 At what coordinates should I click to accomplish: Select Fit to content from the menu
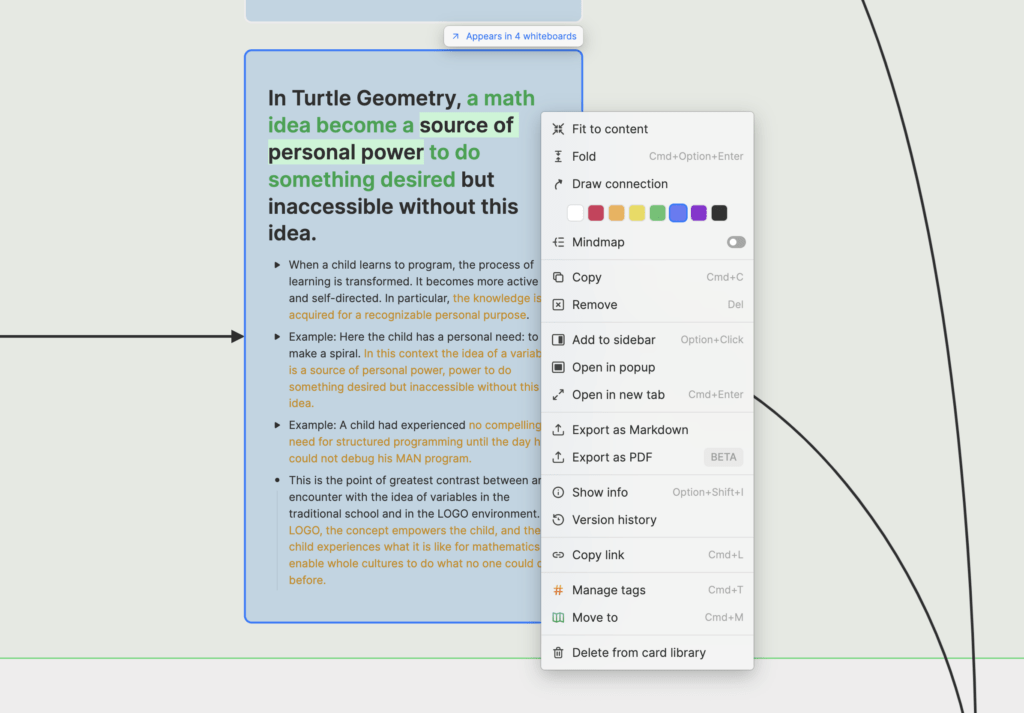[x=647, y=129]
